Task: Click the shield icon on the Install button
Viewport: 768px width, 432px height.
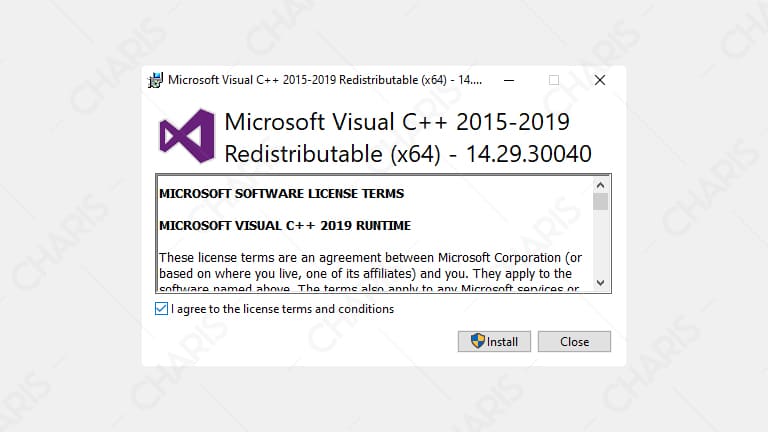Action: click(x=478, y=341)
